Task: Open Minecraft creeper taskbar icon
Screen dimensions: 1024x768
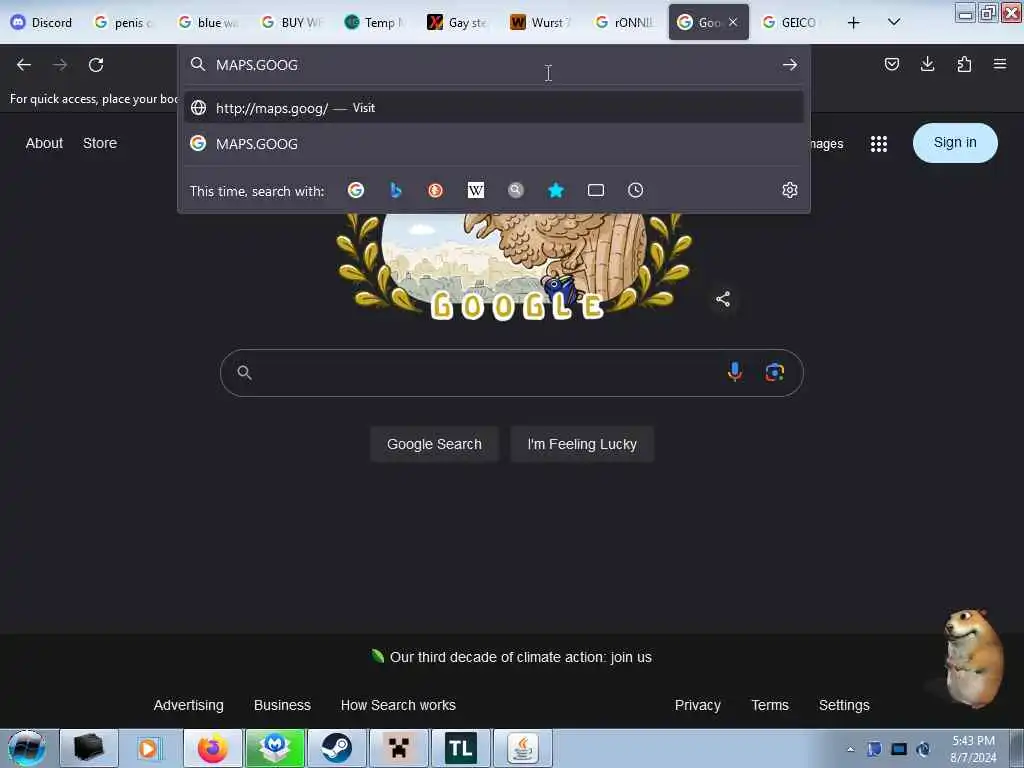Action: (399, 748)
